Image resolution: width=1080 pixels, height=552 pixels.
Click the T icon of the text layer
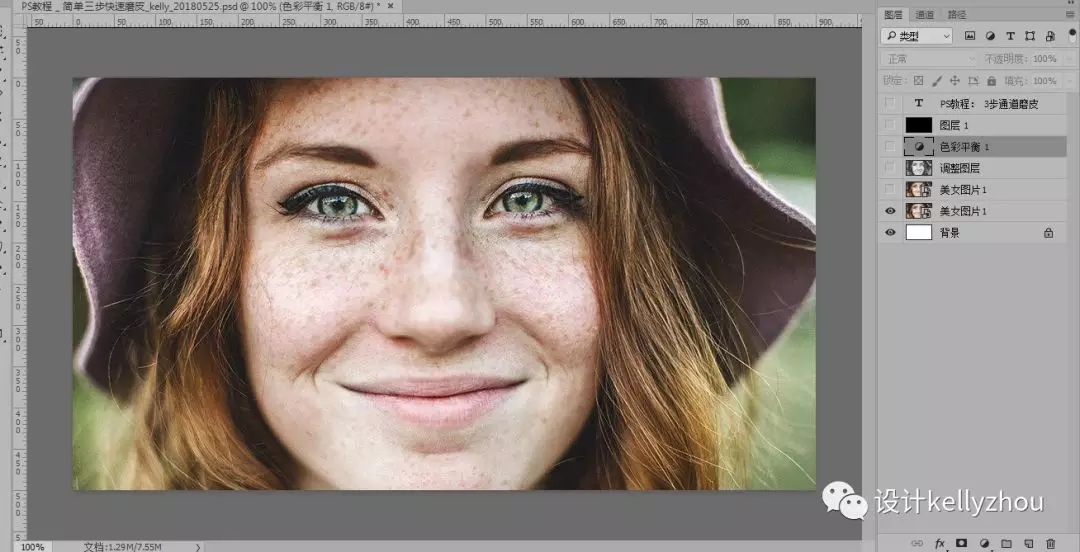[918, 103]
